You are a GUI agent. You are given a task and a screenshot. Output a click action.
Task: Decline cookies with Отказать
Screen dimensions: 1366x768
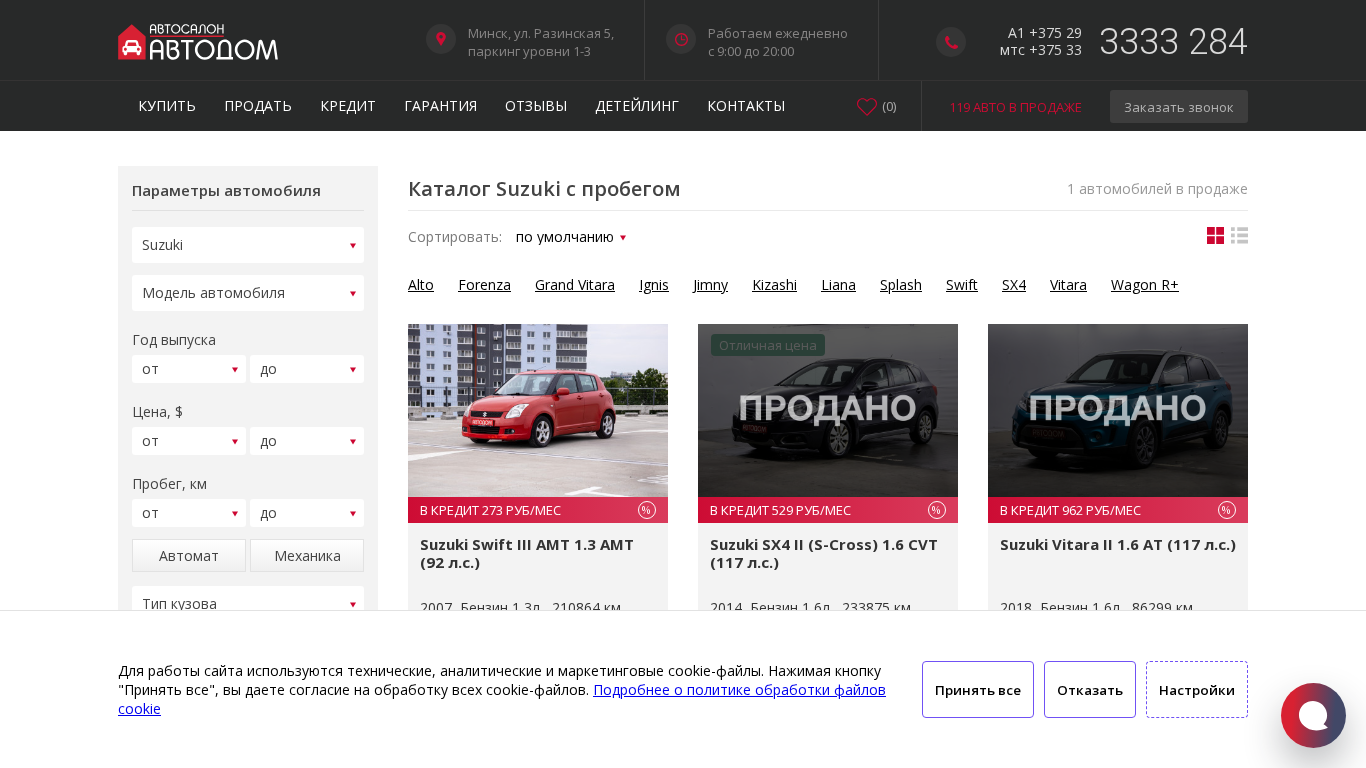[1090, 689]
